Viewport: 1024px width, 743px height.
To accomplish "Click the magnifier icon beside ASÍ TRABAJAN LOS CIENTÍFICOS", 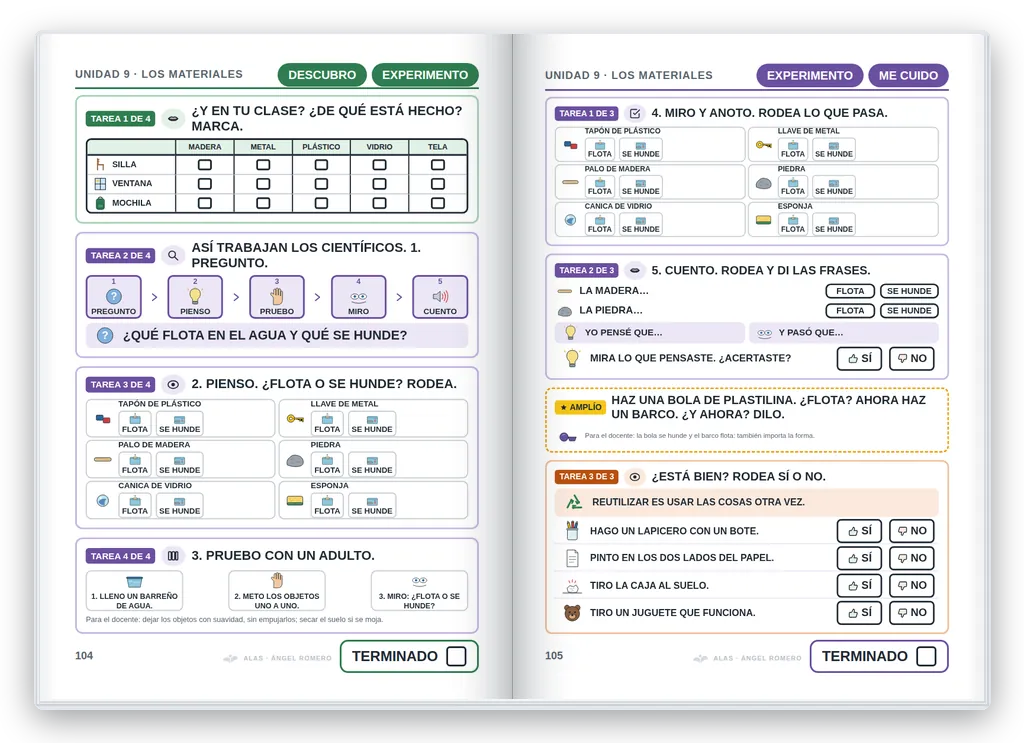I will 172,255.
